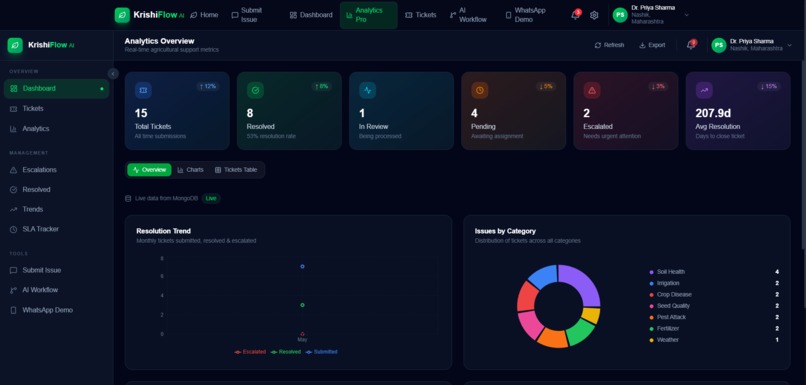This screenshot has width=806, height=385.
Task: Click the yellow Weather donut segment
Action: (591, 315)
